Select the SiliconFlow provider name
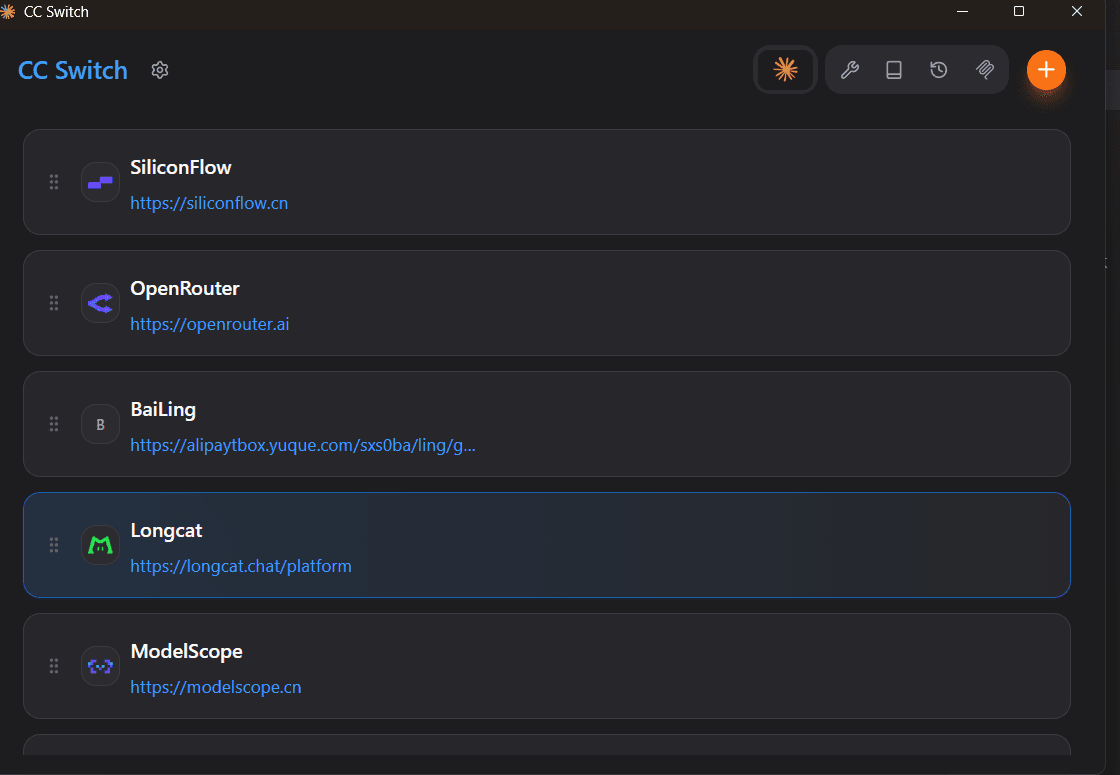This screenshot has width=1120, height=775. pos(181,167)
